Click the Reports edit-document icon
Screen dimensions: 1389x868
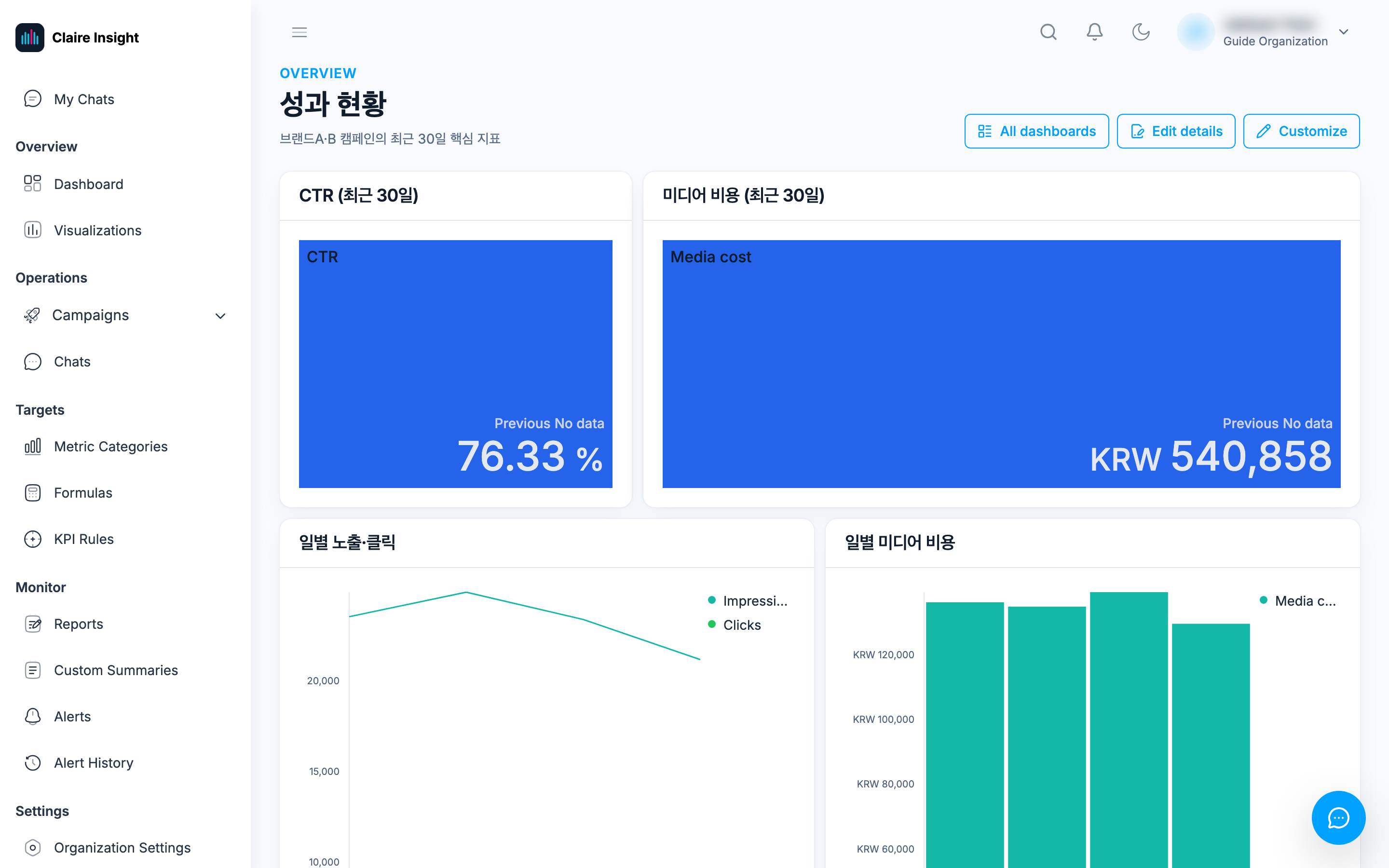(x=33, y=624)
